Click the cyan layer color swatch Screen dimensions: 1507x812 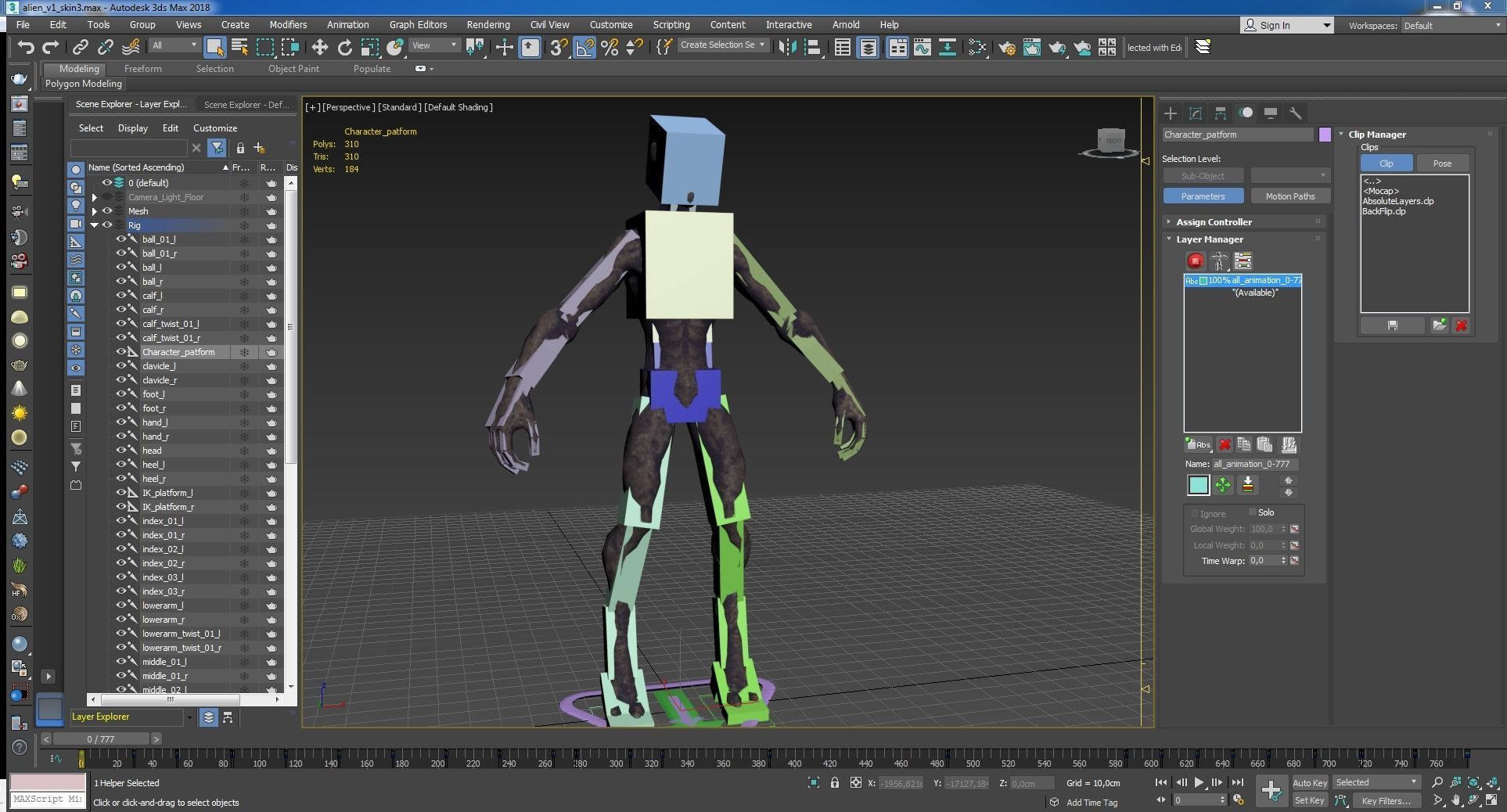click(1198, 485)
